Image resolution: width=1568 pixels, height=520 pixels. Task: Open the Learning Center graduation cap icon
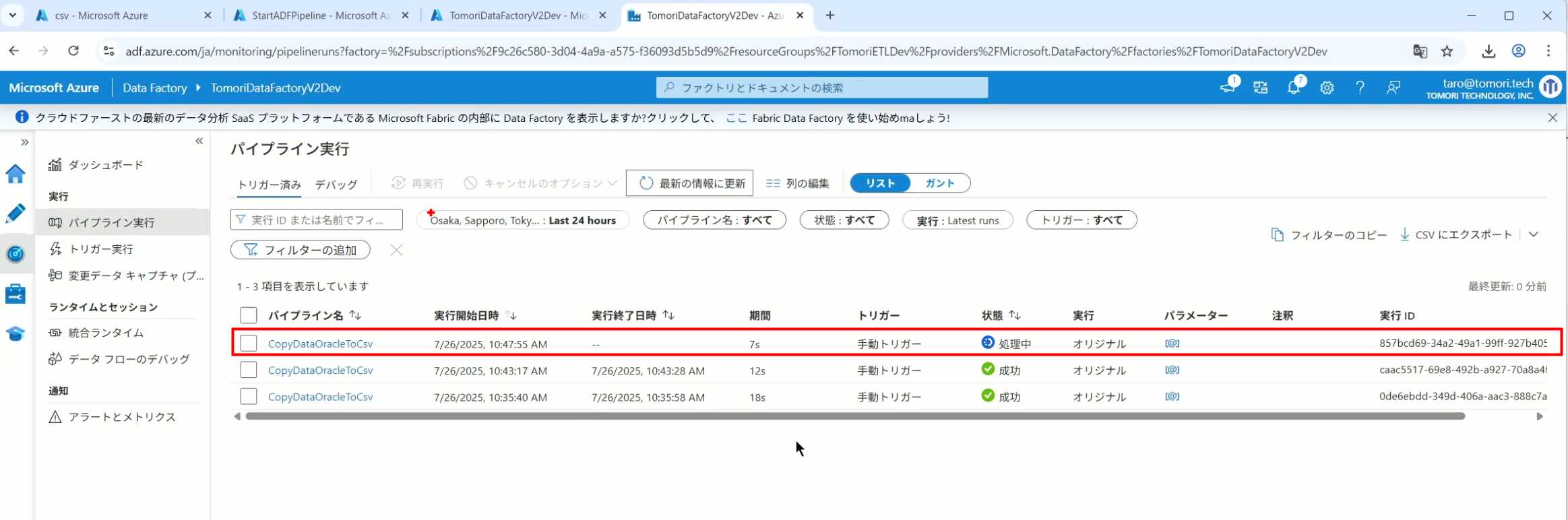(15, 333)
